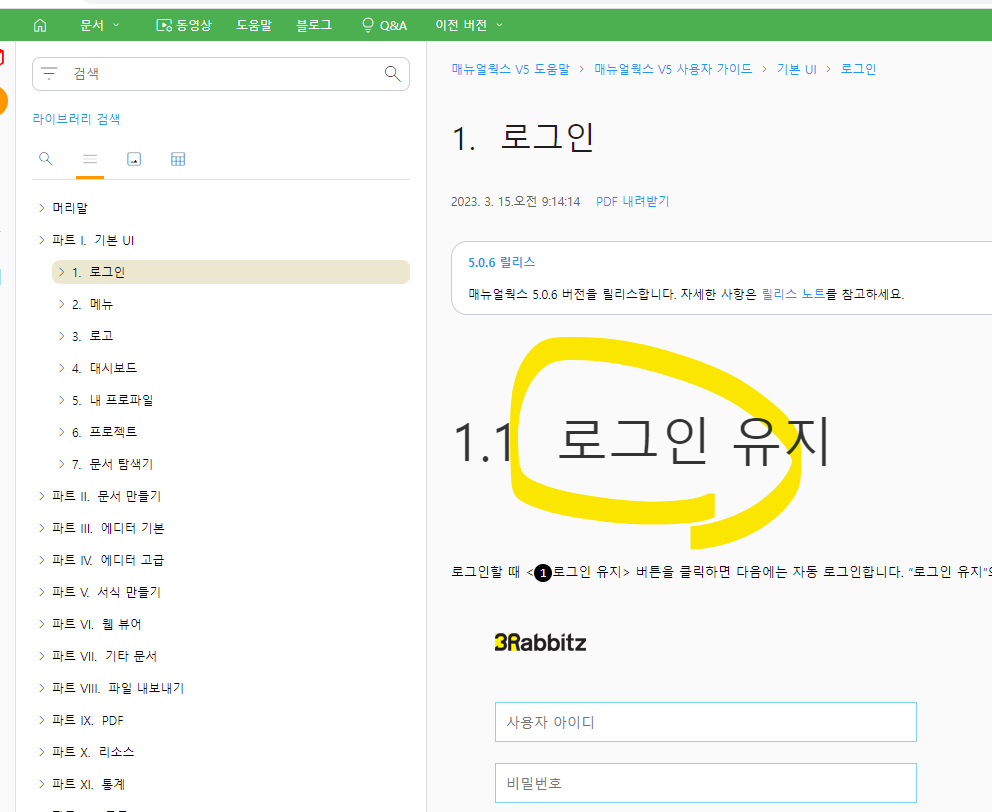Click the 라이브러리 검색 link
Screen dimensions: 992x812
tap(77, 119)
